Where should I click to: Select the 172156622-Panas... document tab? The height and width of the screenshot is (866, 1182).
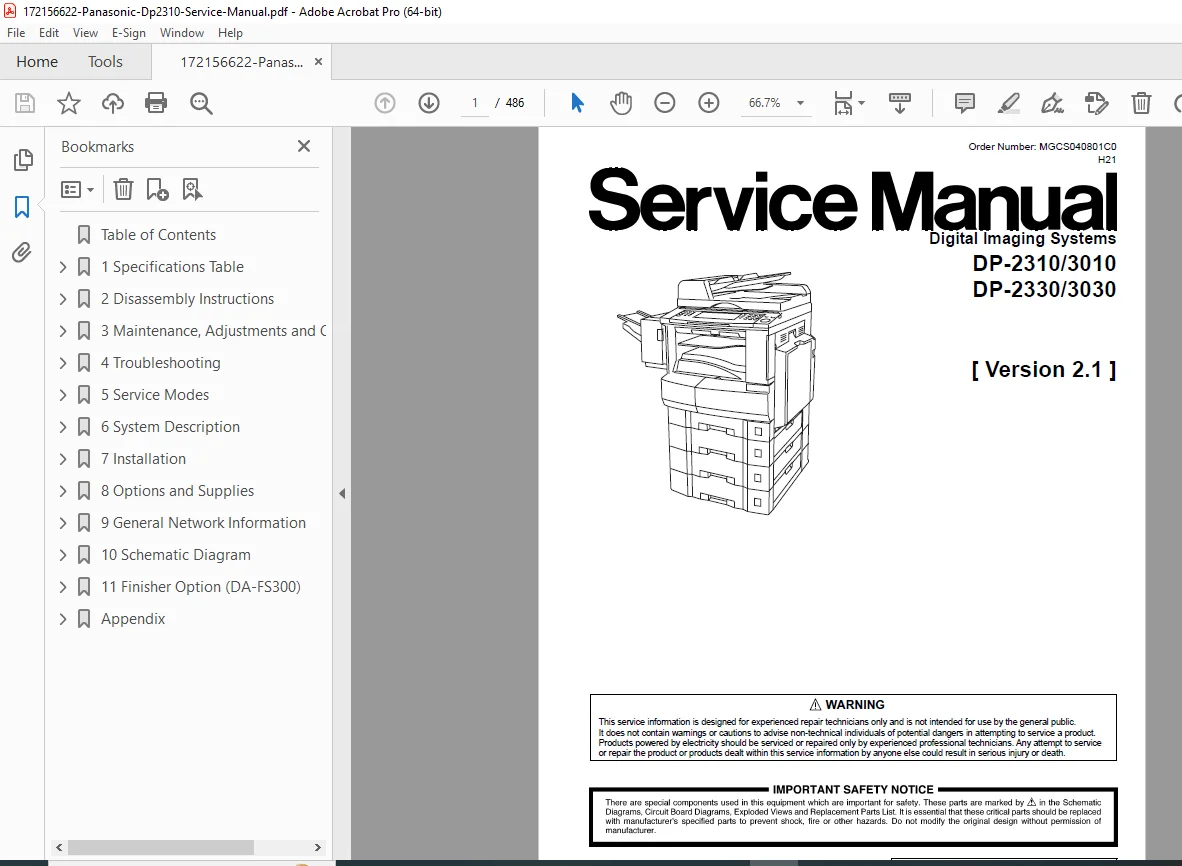tap(241, 63)
